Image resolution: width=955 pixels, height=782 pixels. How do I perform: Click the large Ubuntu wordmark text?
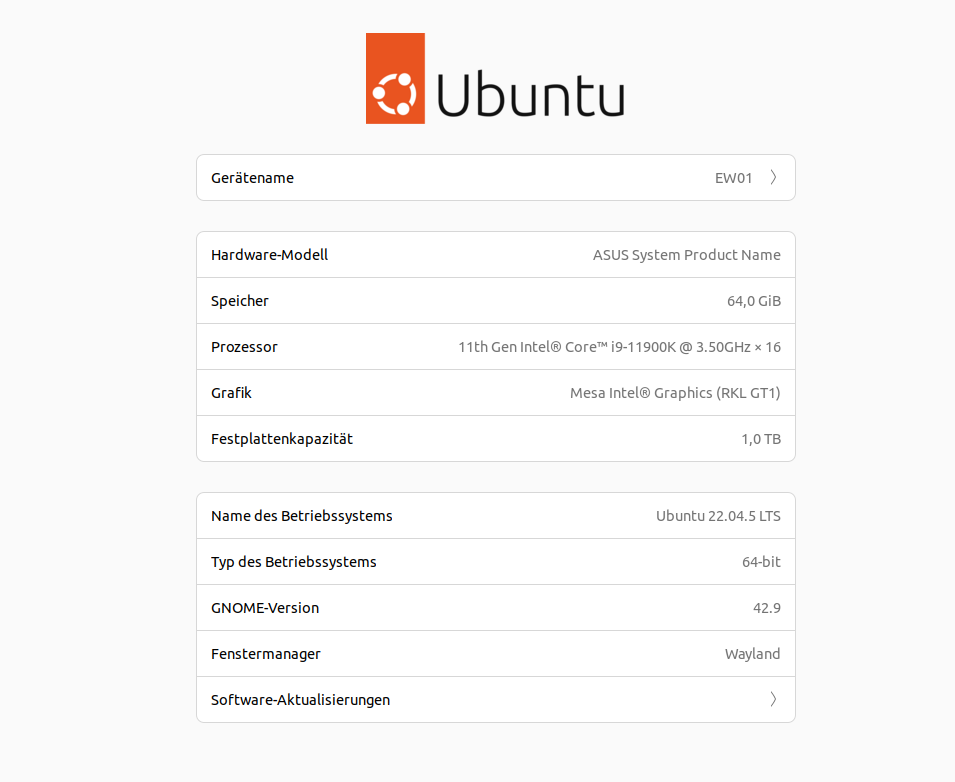click(x=530, y=94)
